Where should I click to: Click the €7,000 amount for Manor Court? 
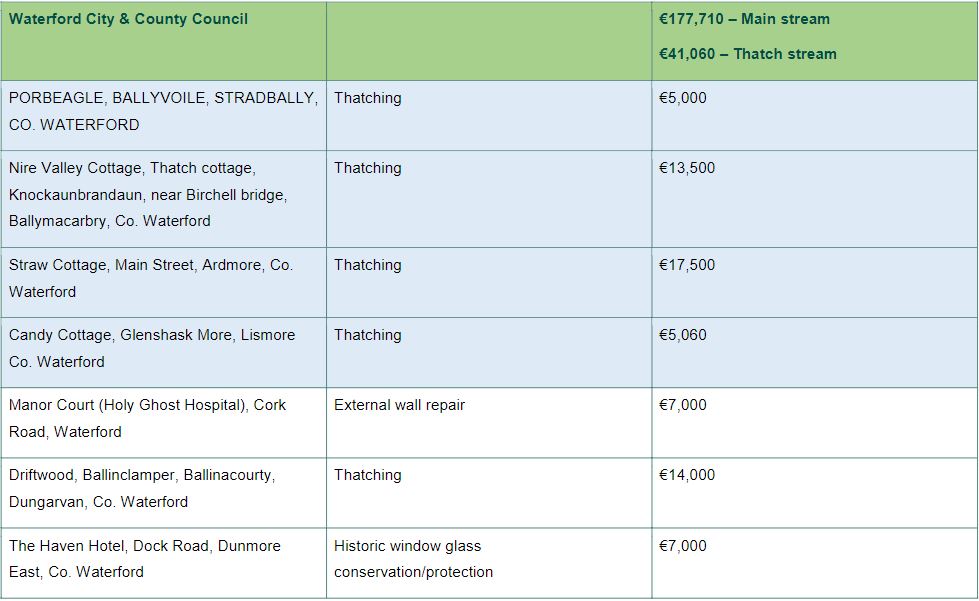pos(682,405)
